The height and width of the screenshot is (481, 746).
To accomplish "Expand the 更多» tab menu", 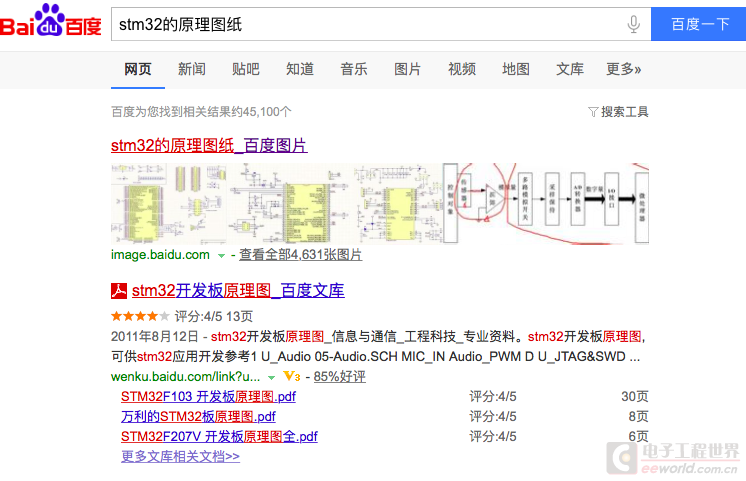I will pyautogui.click(x=623, y=69).
